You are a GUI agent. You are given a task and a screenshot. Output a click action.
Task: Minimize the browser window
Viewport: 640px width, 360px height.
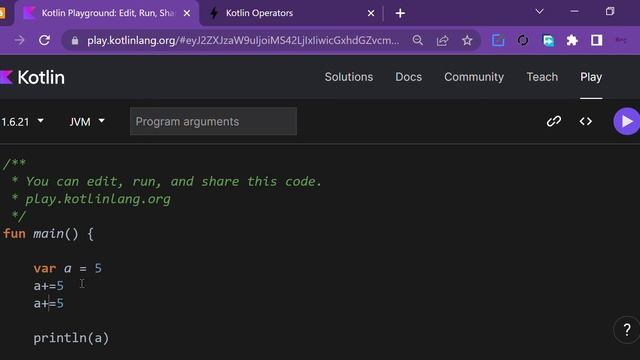pyautogui.click(x=575, y=12)
